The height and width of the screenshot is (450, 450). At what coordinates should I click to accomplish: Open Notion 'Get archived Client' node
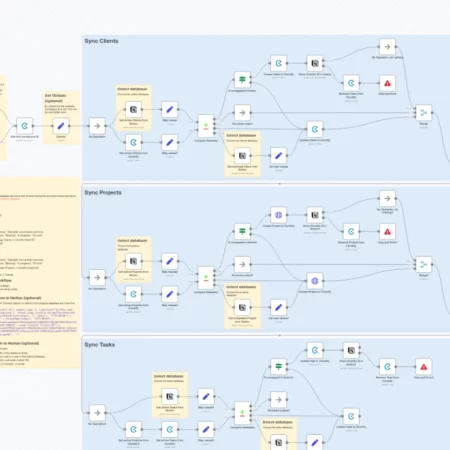242,155
